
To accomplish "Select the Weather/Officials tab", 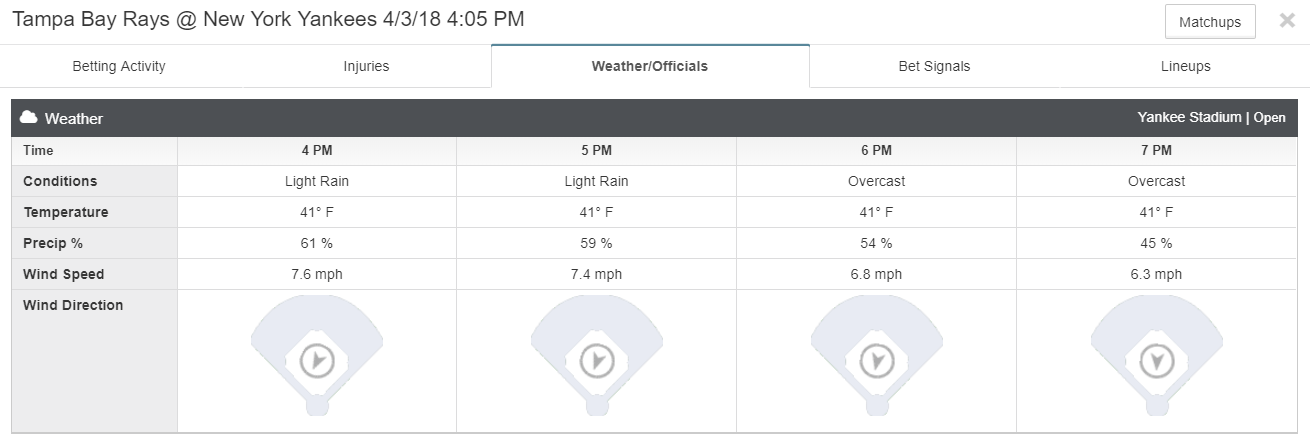I will [650, 66].
